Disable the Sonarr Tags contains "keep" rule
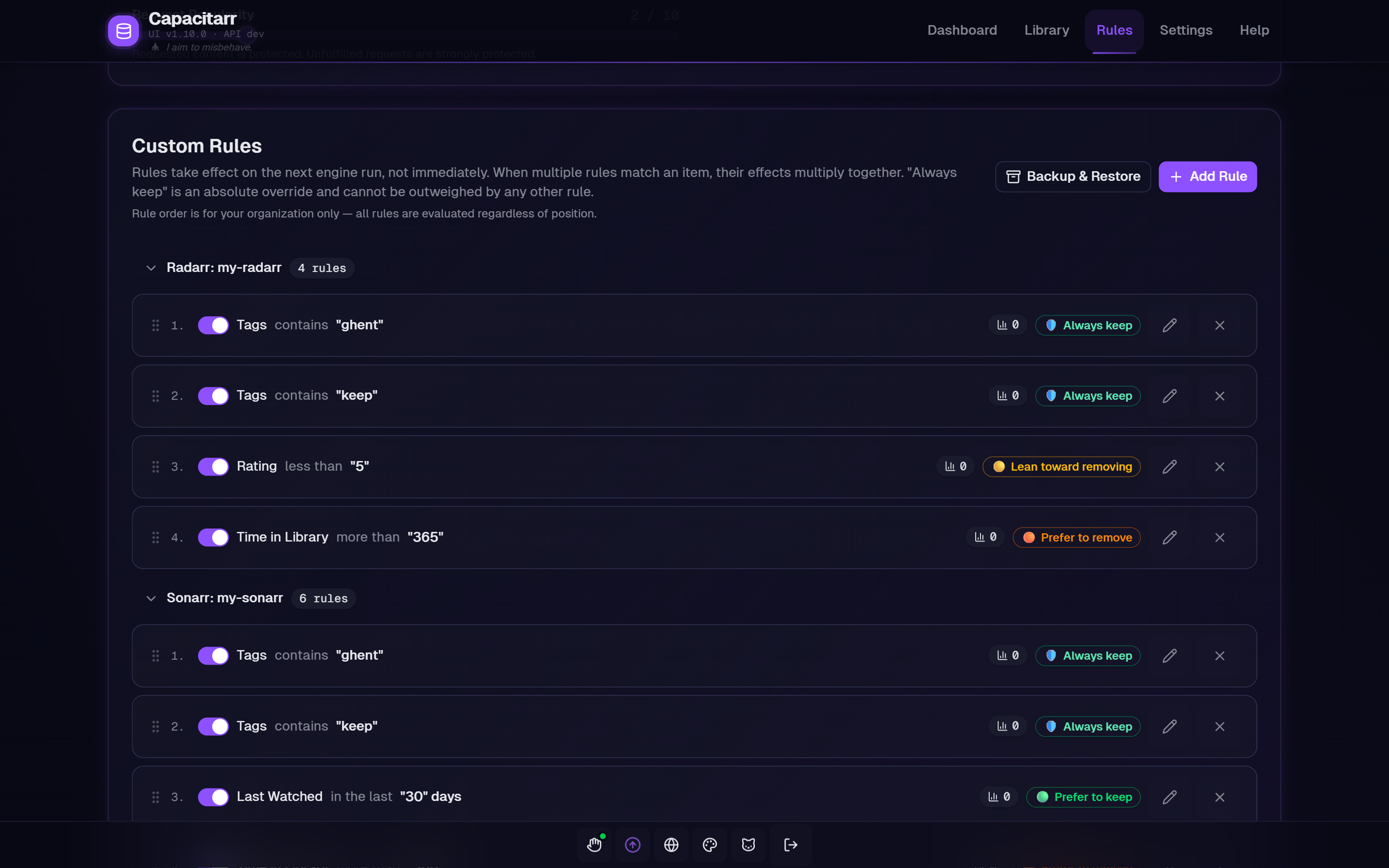The height and width of the screenshot is (868, 1389). pos(214,726)
